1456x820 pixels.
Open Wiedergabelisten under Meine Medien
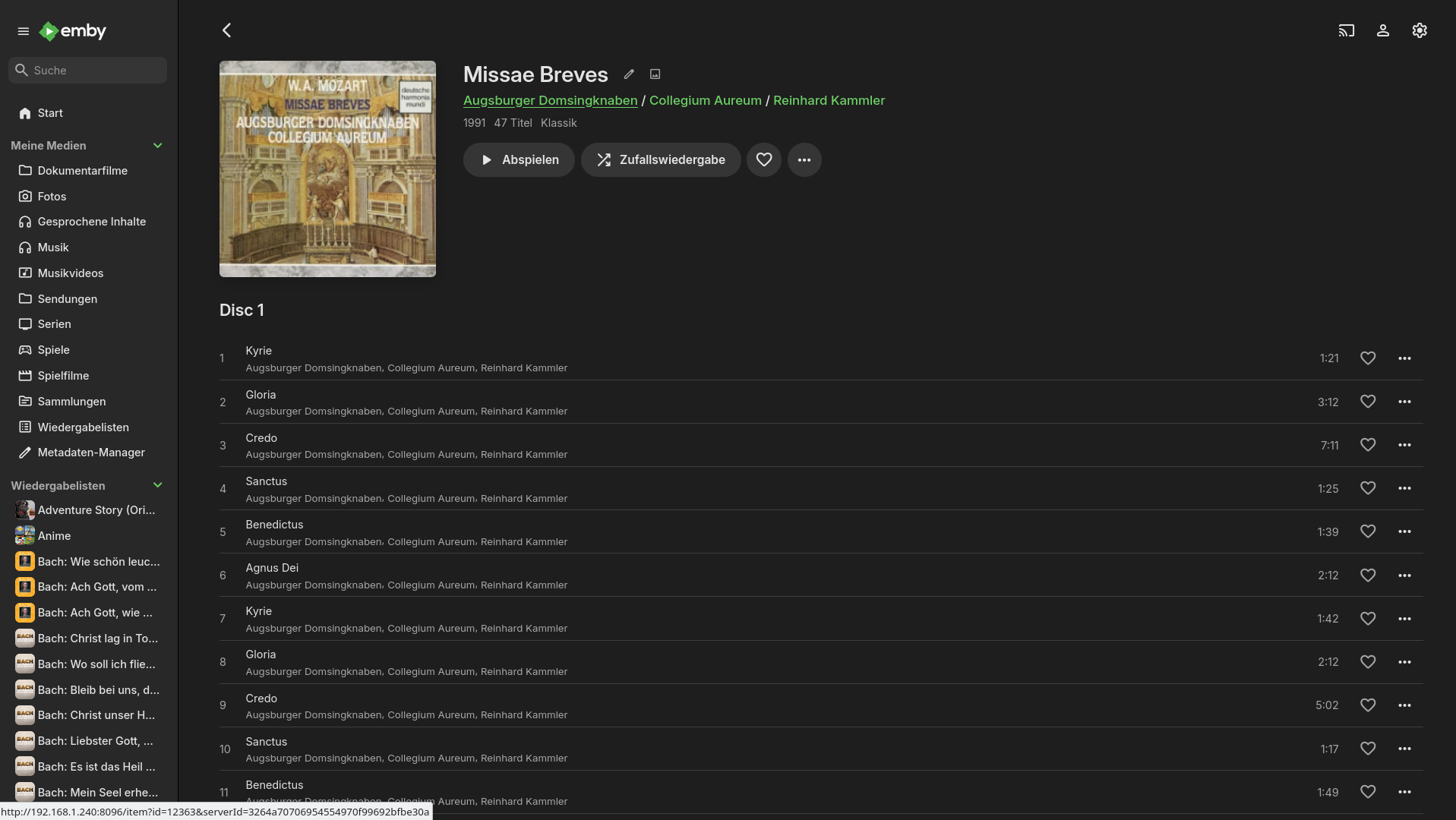pos(89,427)
